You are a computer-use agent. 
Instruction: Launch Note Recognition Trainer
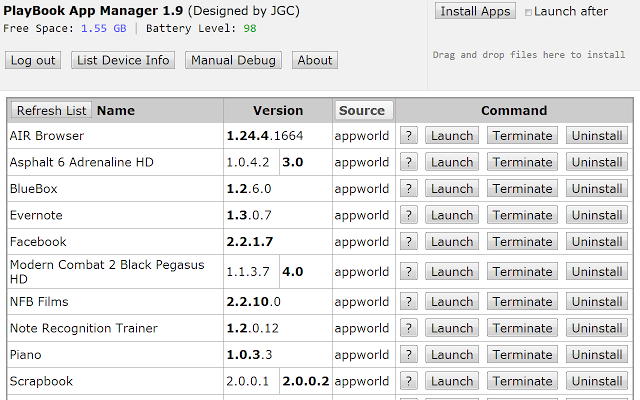(x=452, y=329)
